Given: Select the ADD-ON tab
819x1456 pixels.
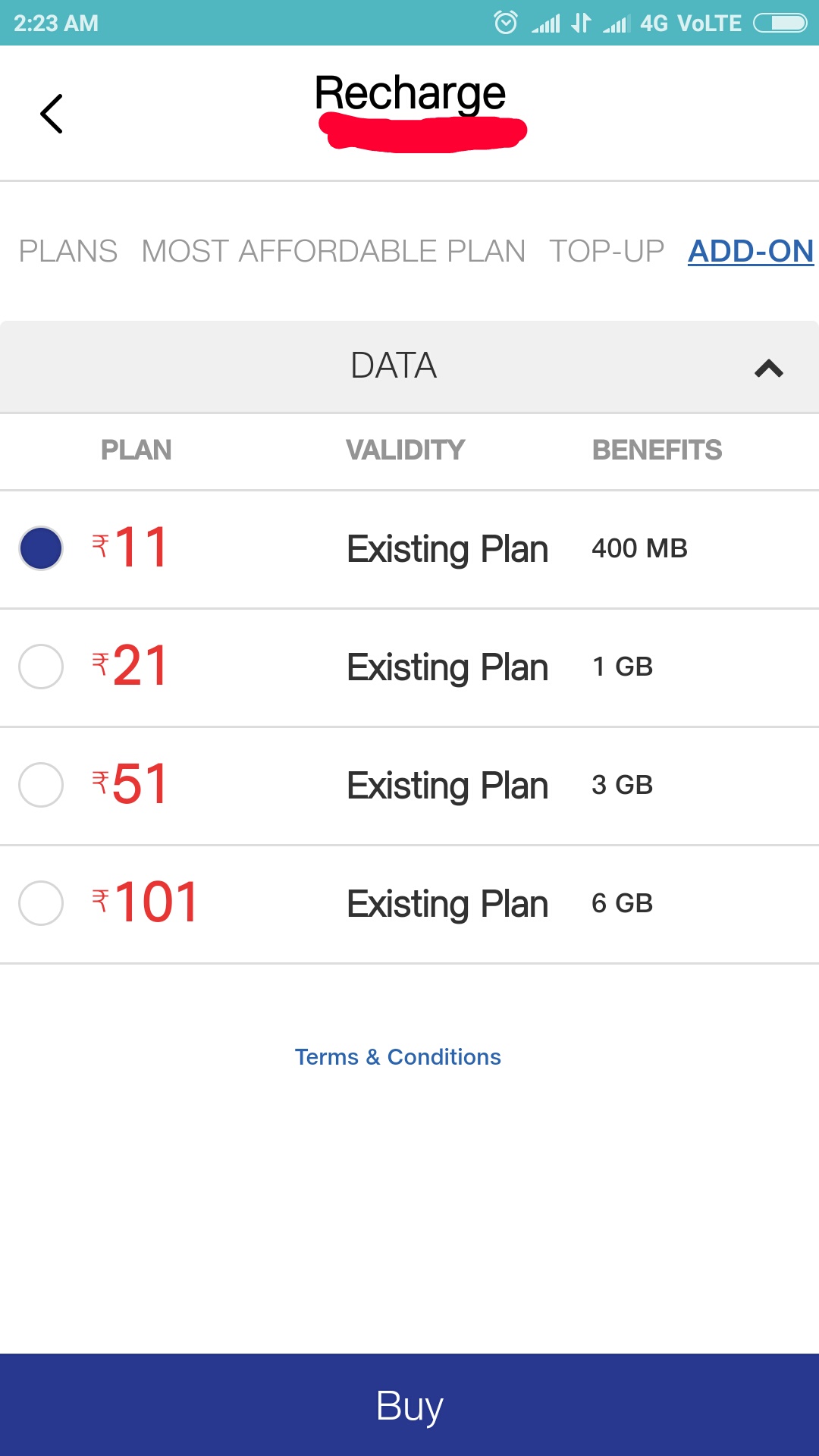Looking at the screenshot, I should [x=751, y=251].
